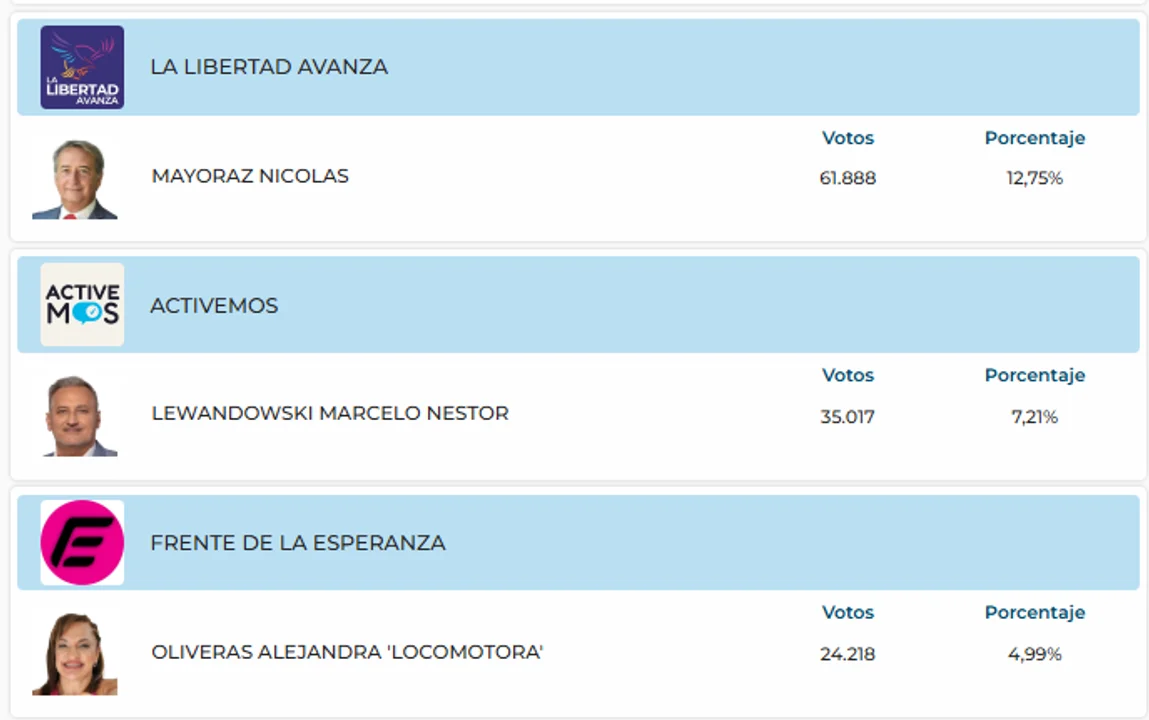Click candidate name LEWANDOWSKI MARCELO NESTOR
The width and height of the screenshot is (1149, 720).
point(330,413)
